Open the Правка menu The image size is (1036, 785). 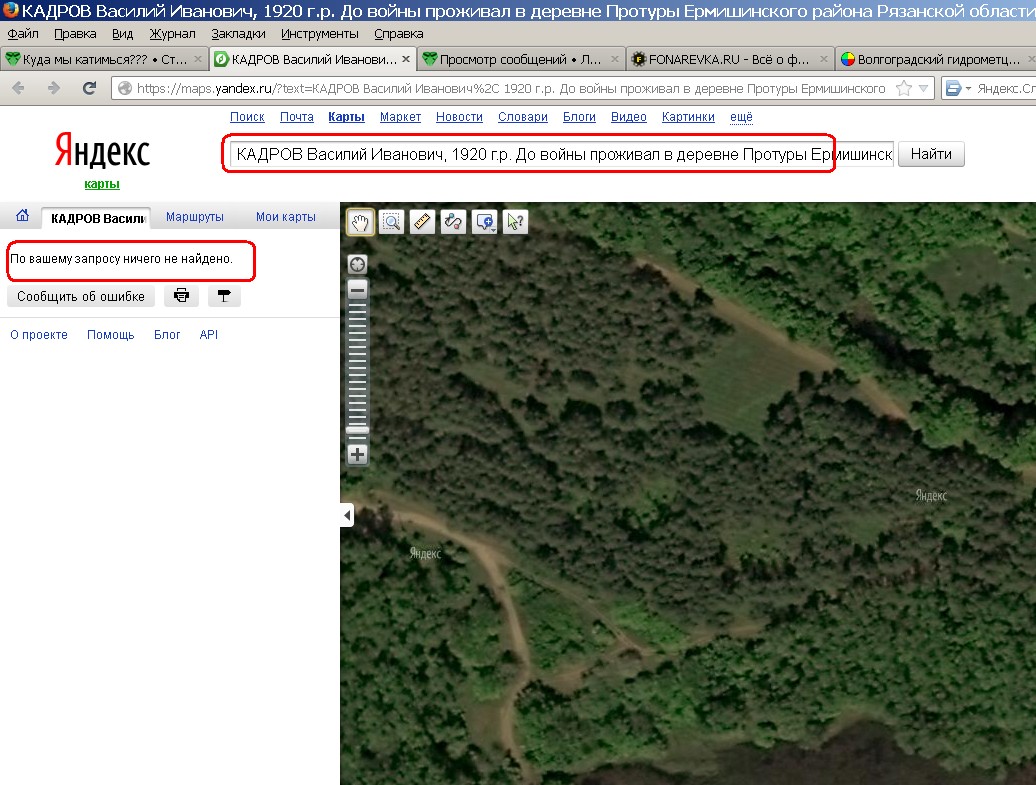75,34
